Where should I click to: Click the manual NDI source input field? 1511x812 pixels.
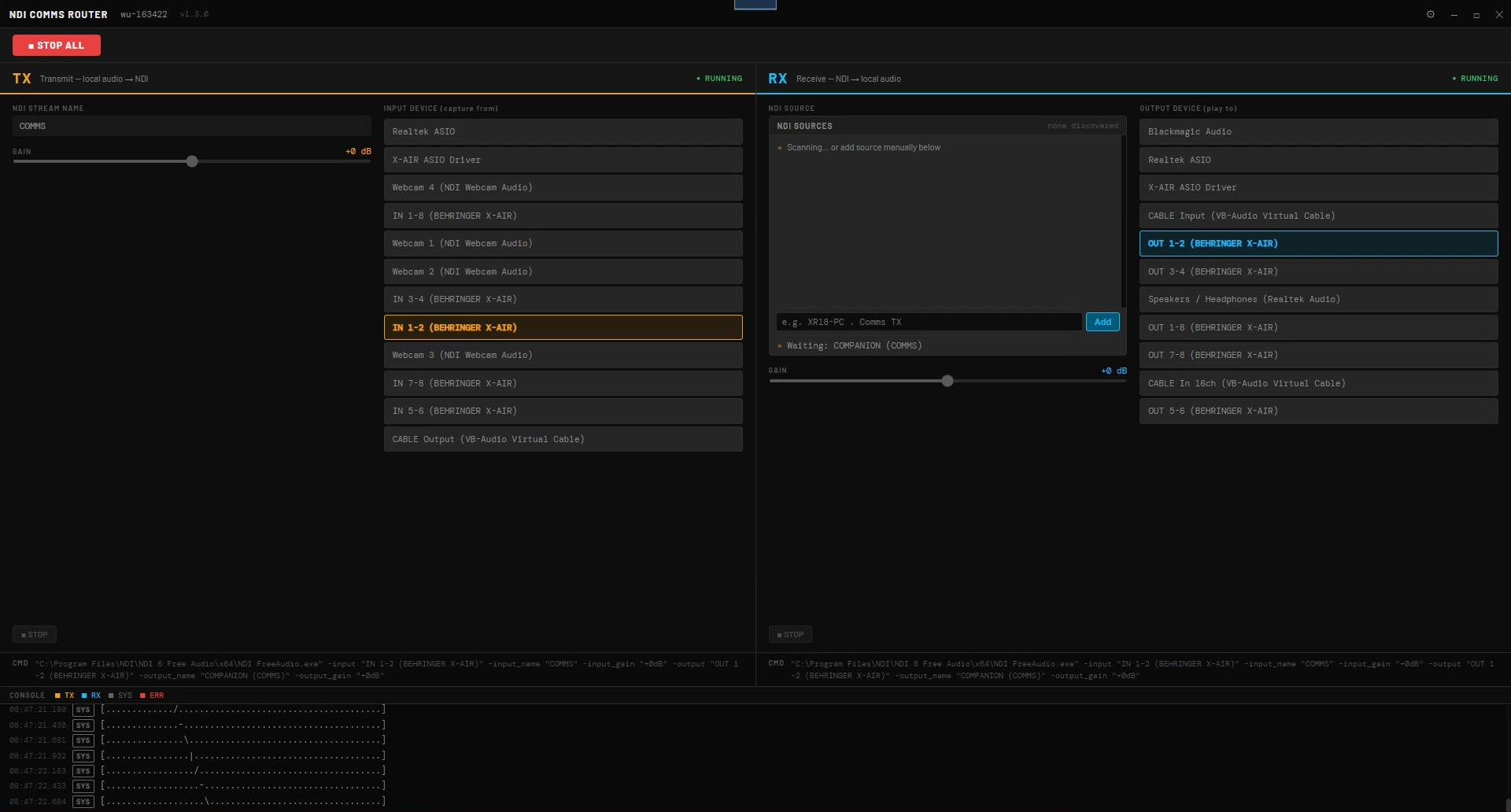[929, 322]
